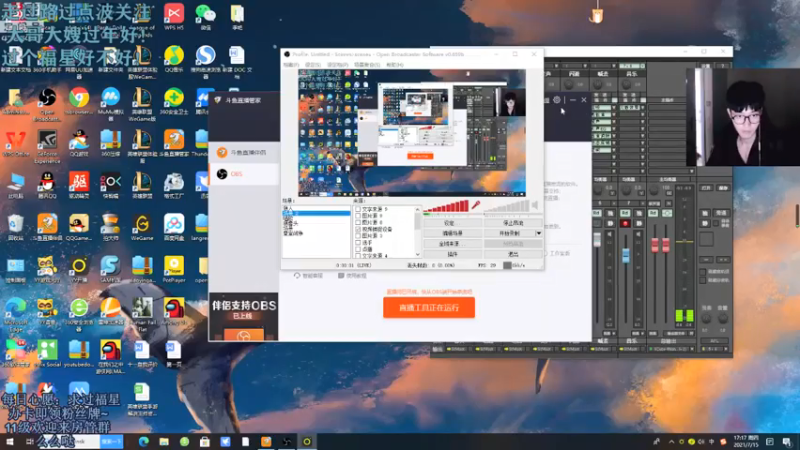800x450 pixels.
Task: Open the OBS icon on the taskbar
Action: point(286,442)
